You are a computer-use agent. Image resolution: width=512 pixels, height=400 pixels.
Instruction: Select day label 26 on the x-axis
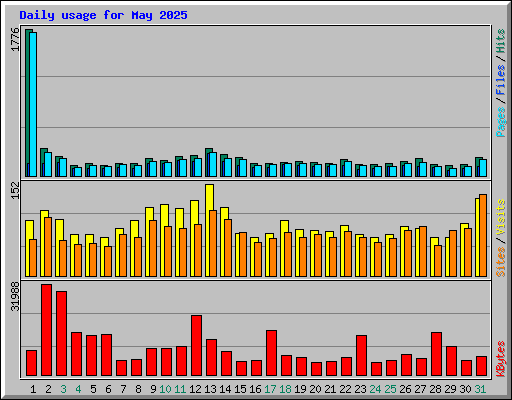[405, 389]
